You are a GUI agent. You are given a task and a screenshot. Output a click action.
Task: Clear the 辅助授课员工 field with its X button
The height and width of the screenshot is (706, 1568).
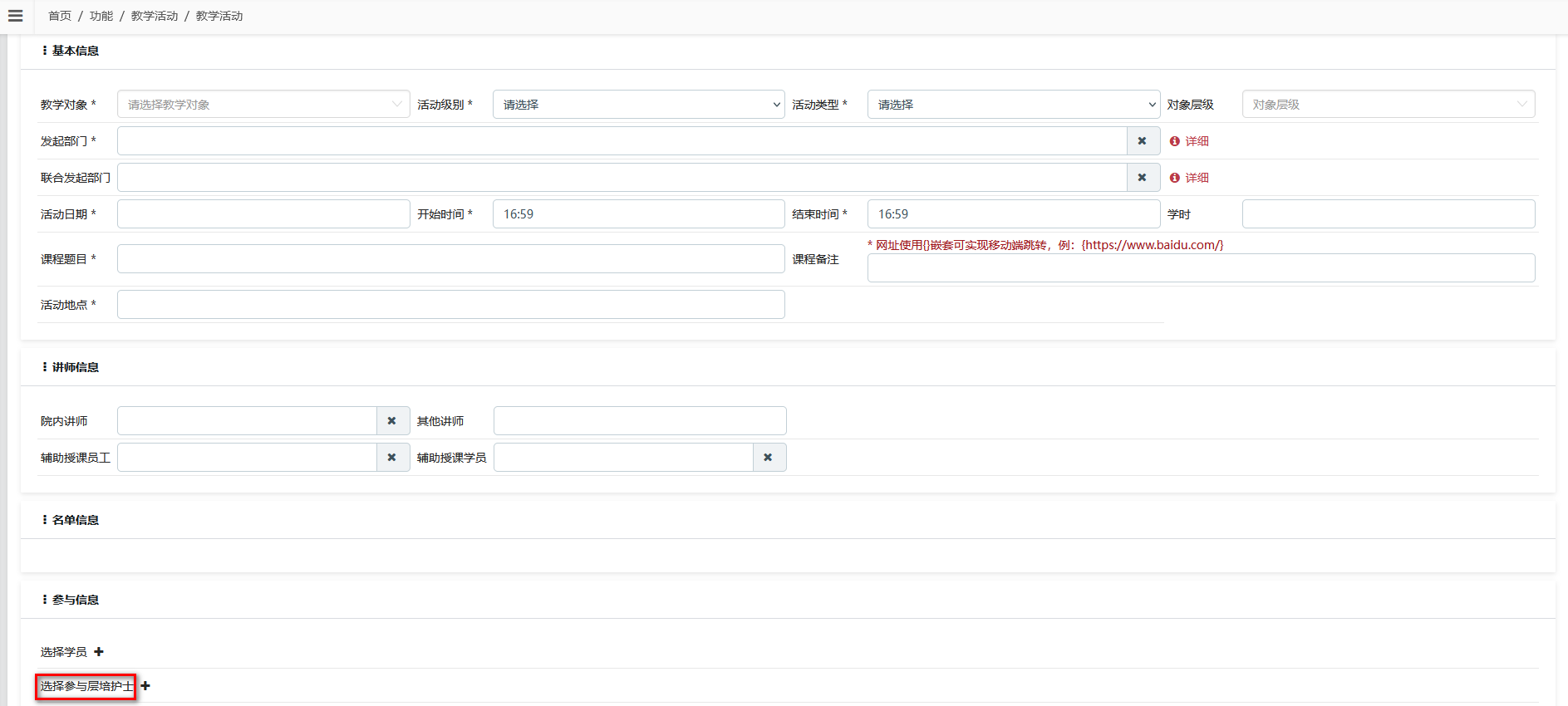point(392,458)
